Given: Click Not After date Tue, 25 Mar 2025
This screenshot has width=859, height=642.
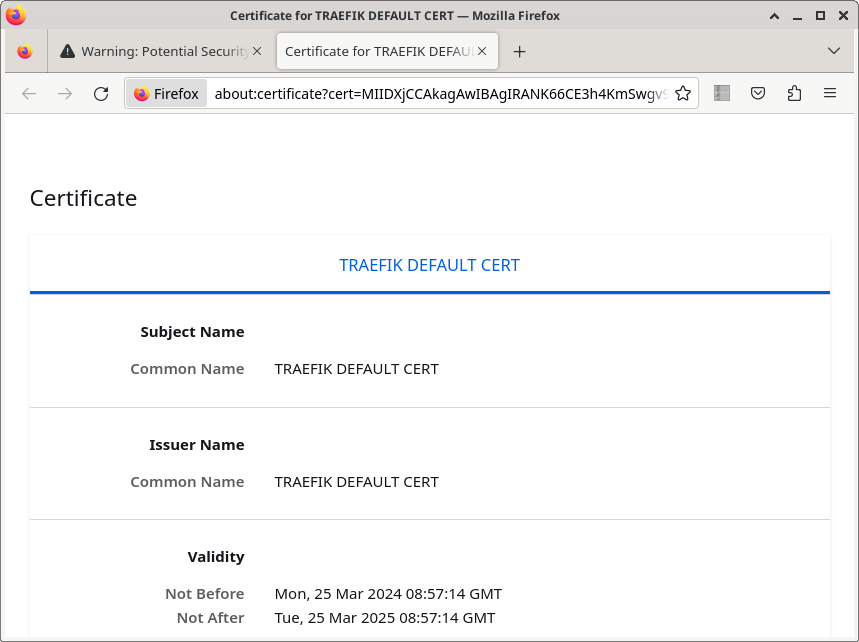Looking at the screenshot, I should [385, 618].
